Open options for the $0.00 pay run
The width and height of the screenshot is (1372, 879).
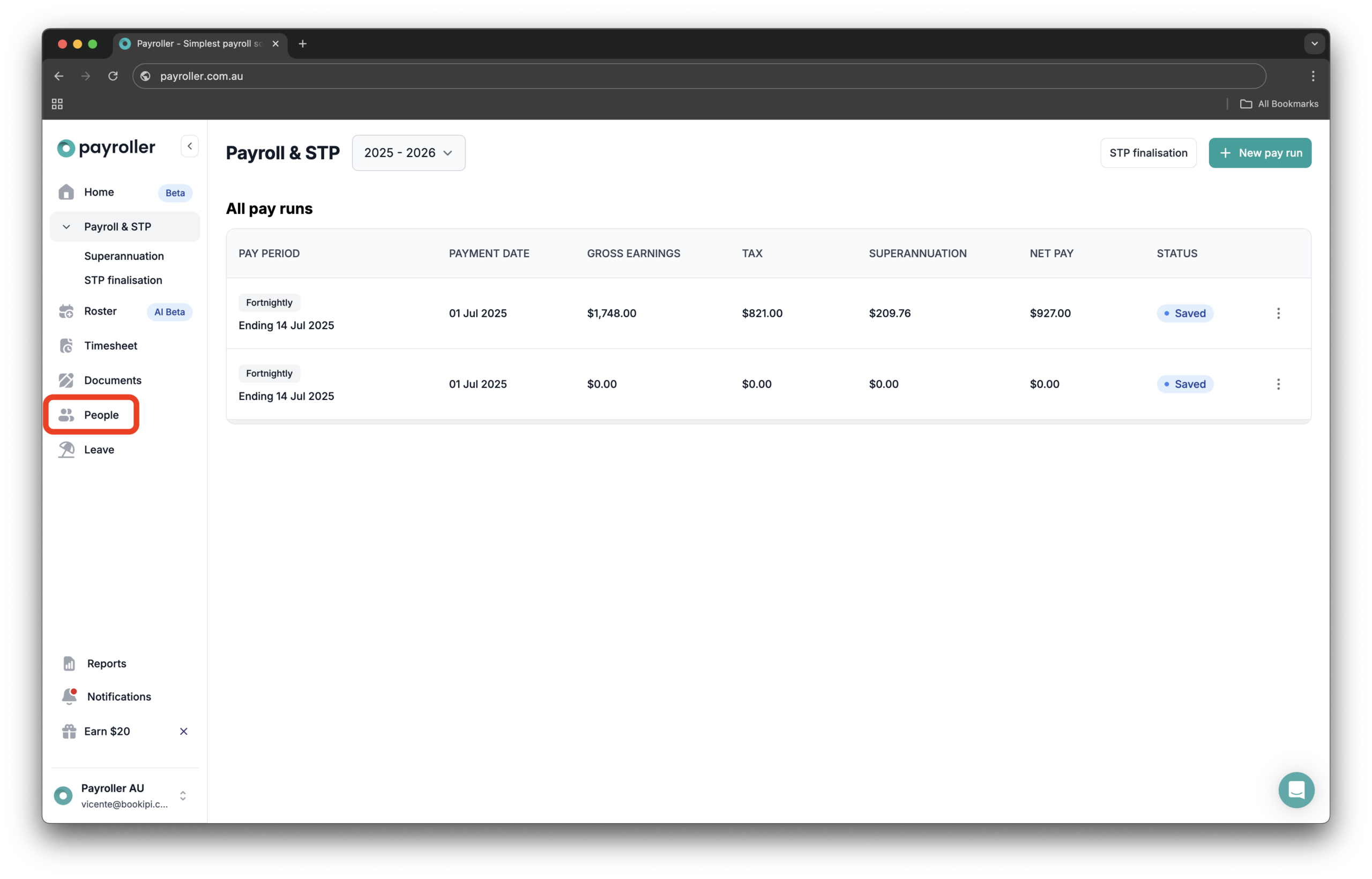[1278, 384]
